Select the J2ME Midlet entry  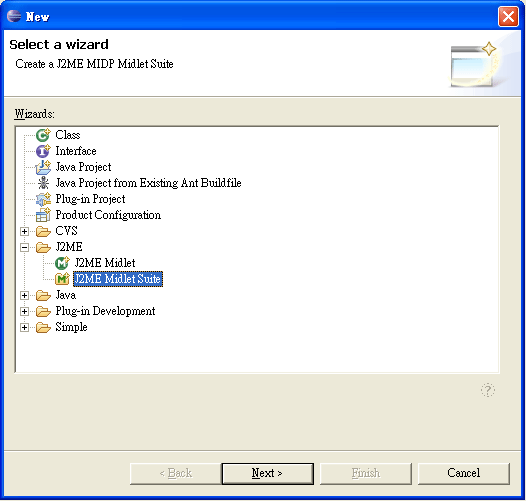pos(105,263)
